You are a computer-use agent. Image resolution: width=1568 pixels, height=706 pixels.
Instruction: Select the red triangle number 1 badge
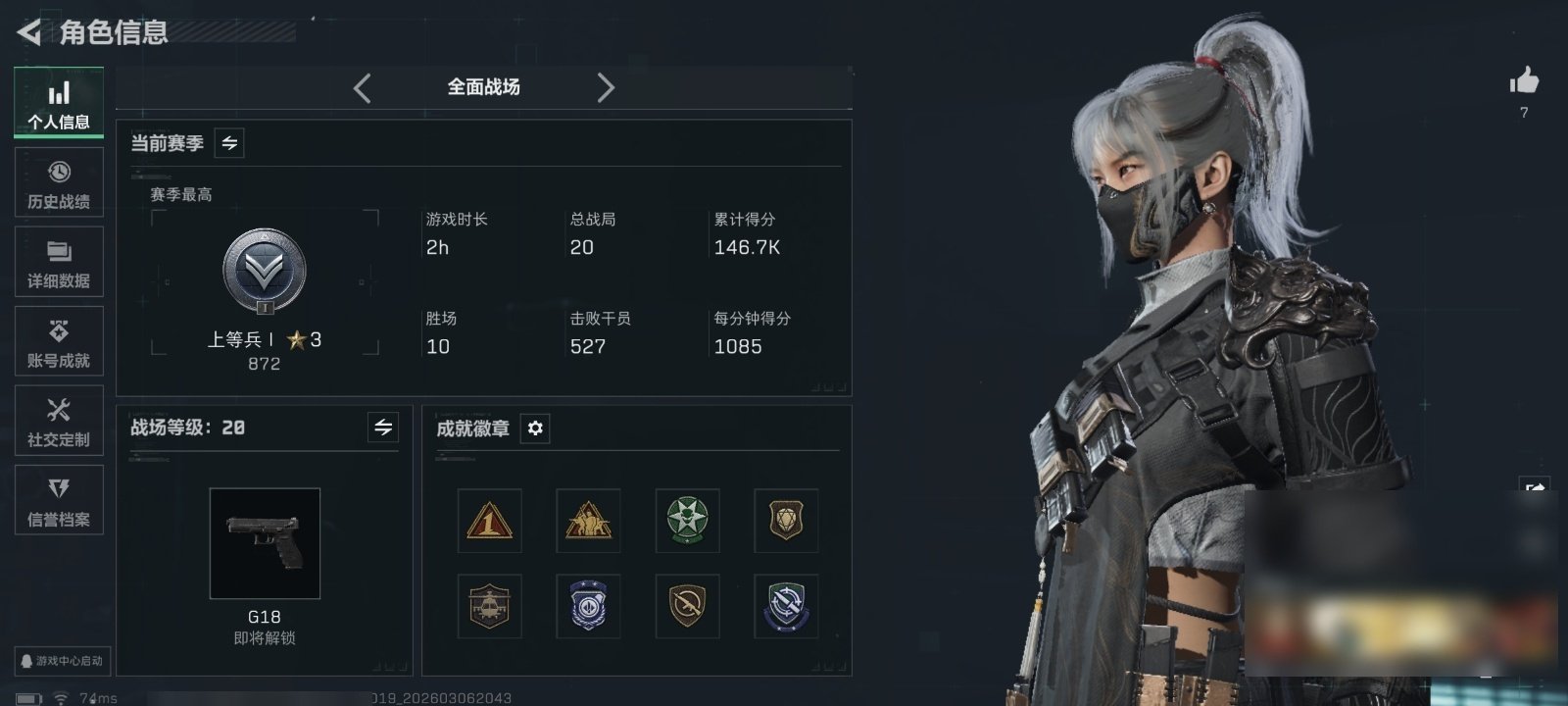(489, 521)
